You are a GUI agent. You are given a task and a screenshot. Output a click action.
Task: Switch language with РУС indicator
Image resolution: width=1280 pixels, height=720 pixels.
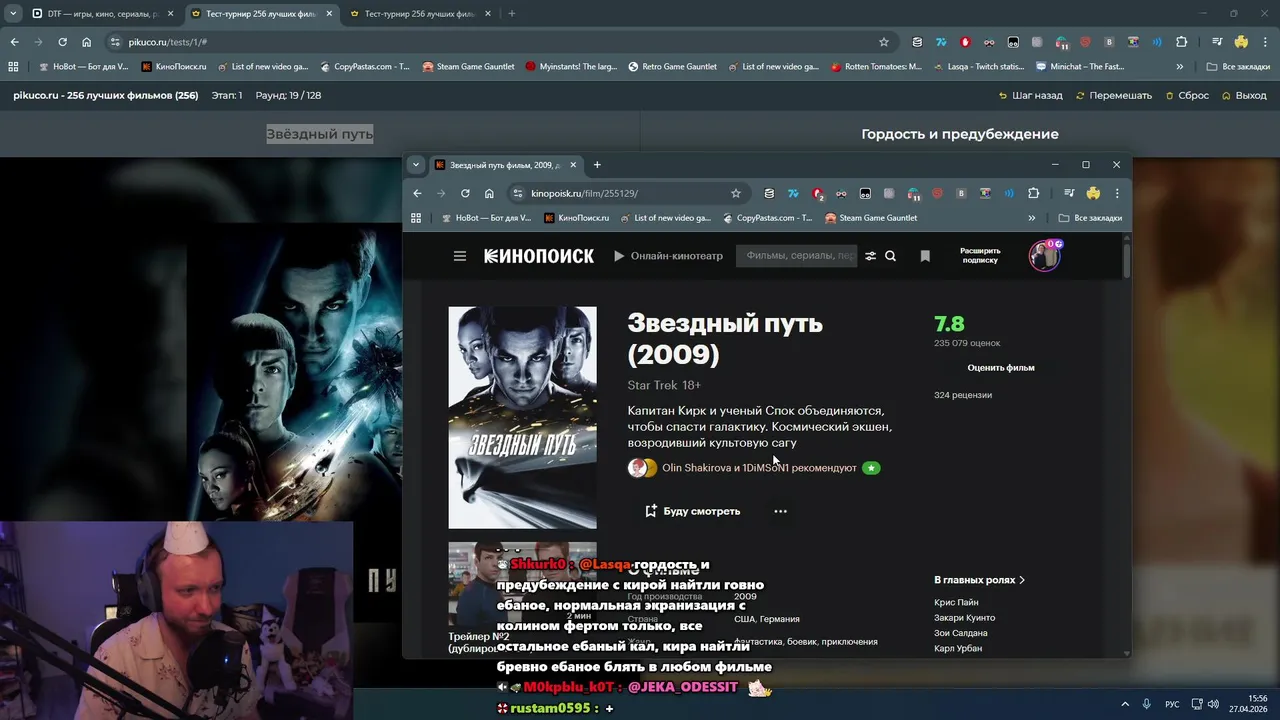1172,704
